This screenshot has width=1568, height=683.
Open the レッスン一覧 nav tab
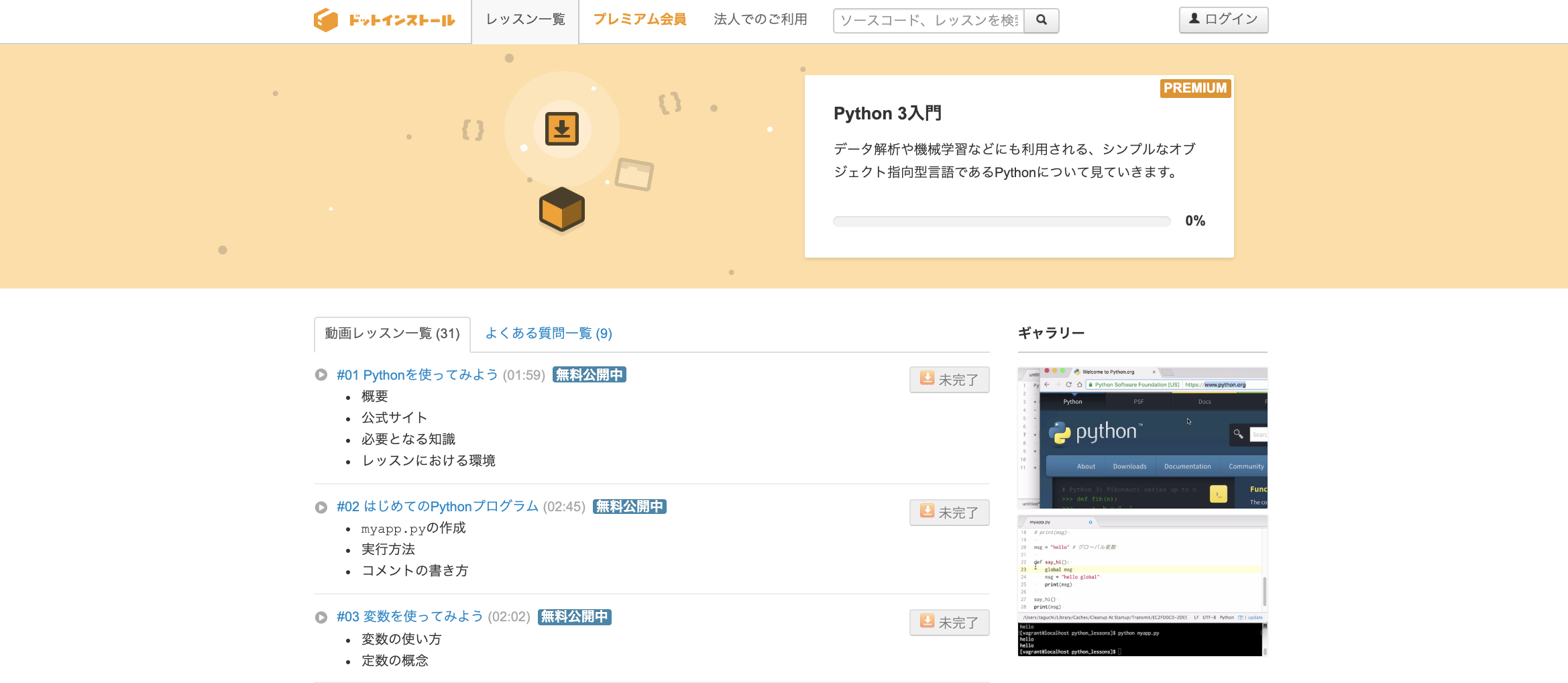click(x=525, y=20)
